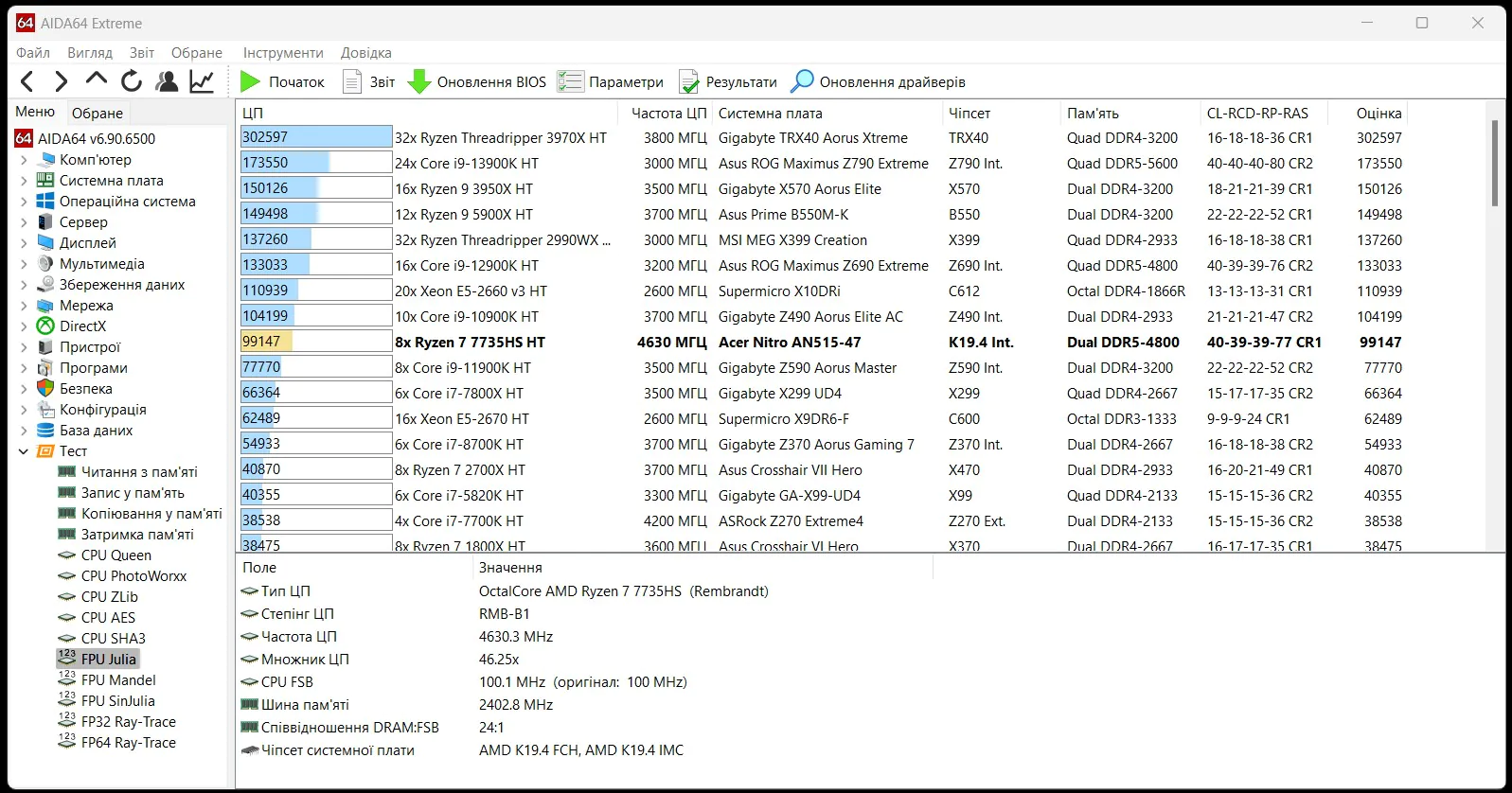The image size is (1512, 793).
Task: Sort by the Оцінка column header
Action: [x=1367, y=114]
